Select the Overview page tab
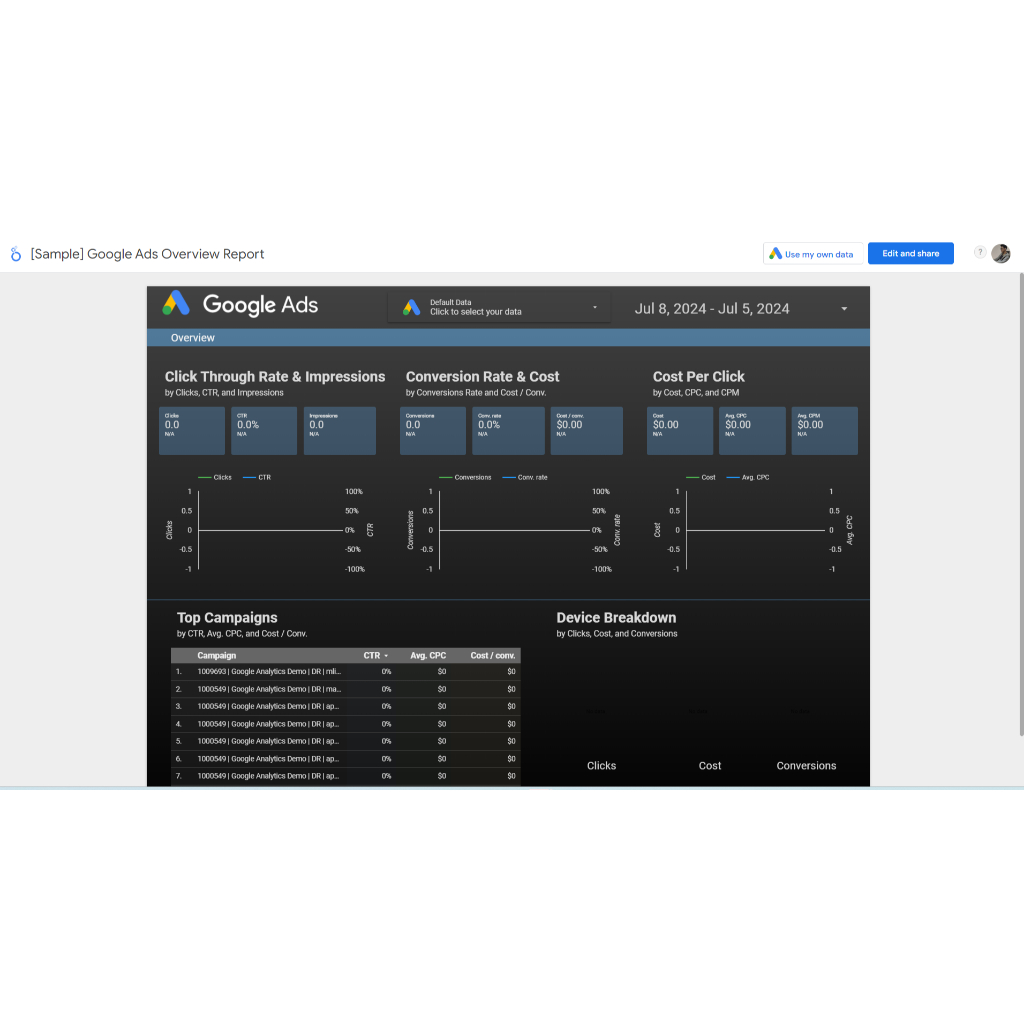The image size is (1024, 1024). pyautogui.click(x=193, y=338)
